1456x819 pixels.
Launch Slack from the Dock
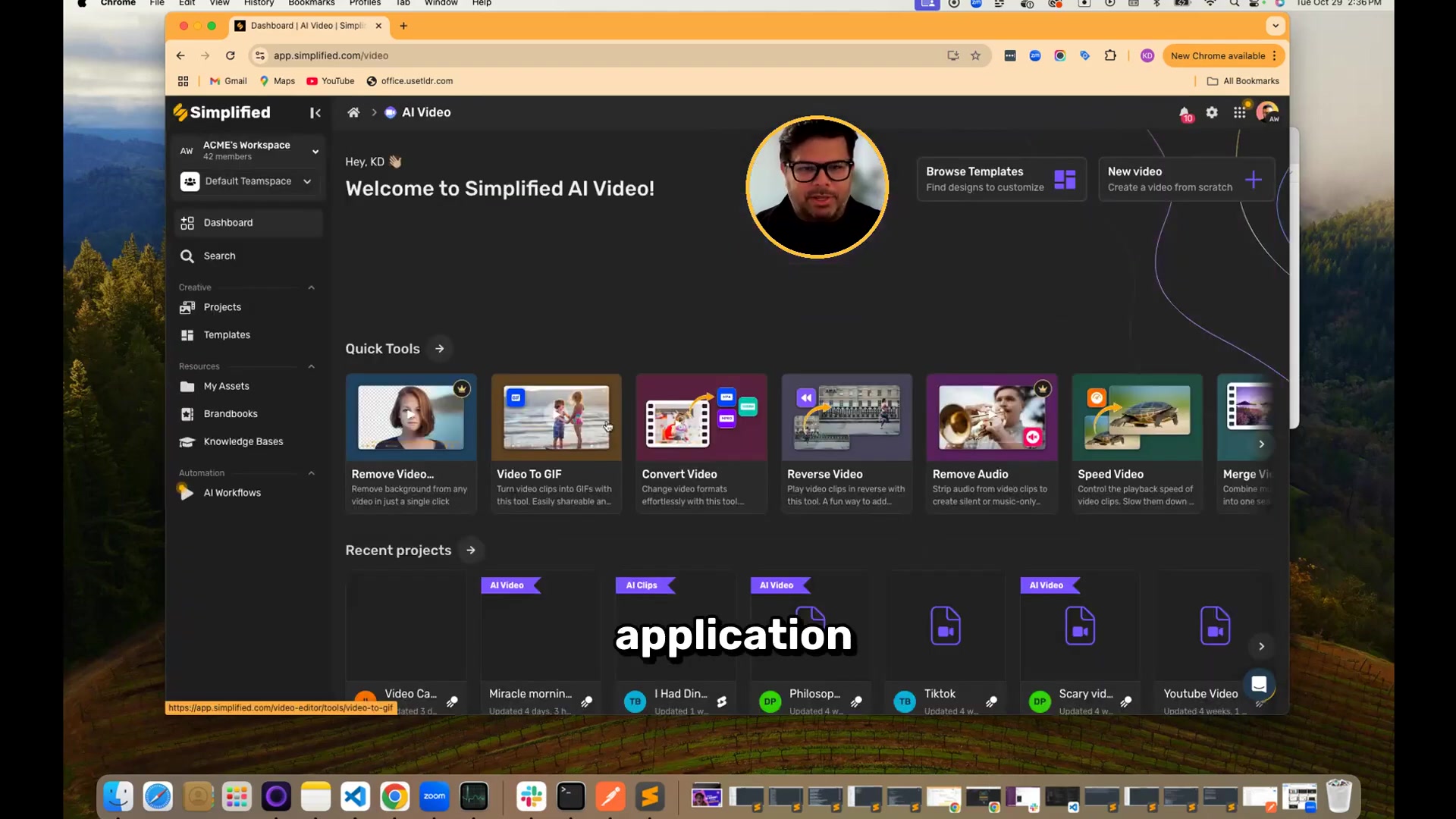tap(531, 796)
